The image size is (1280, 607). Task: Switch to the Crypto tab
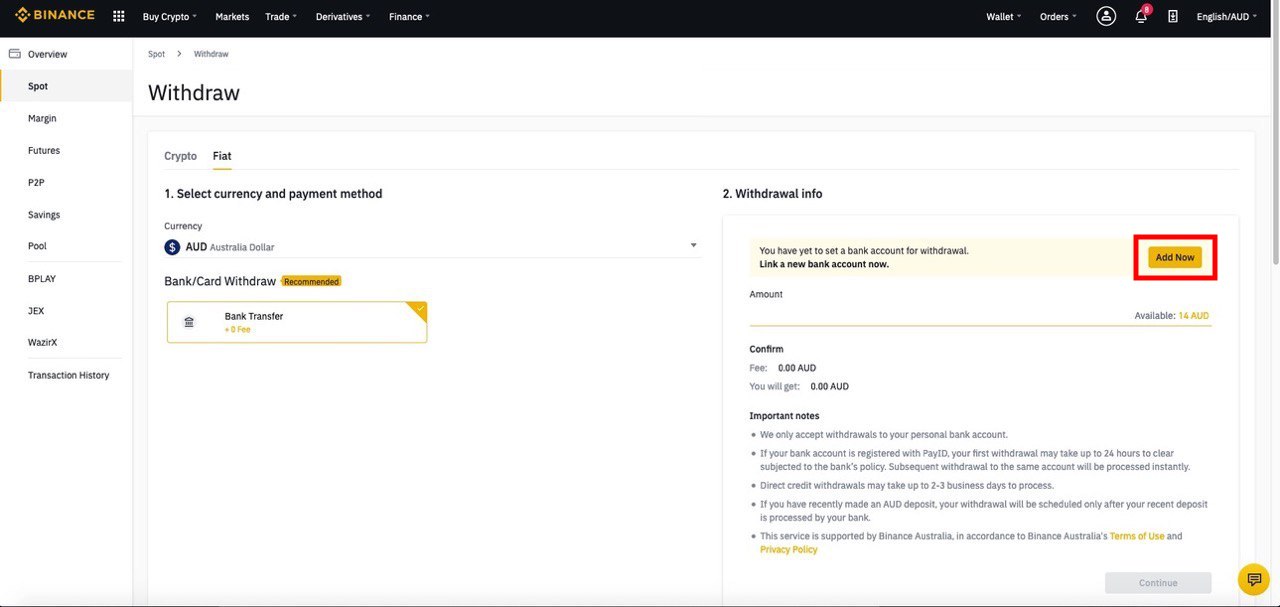(x=181, y=156)
